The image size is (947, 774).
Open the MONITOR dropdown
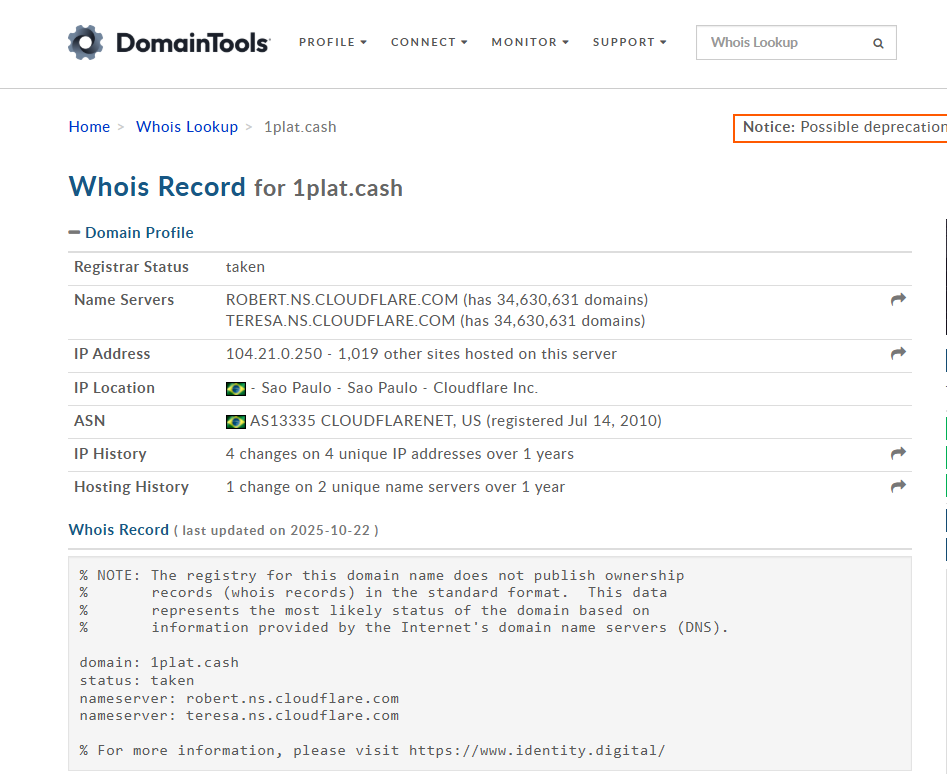[x=530, y=42]
